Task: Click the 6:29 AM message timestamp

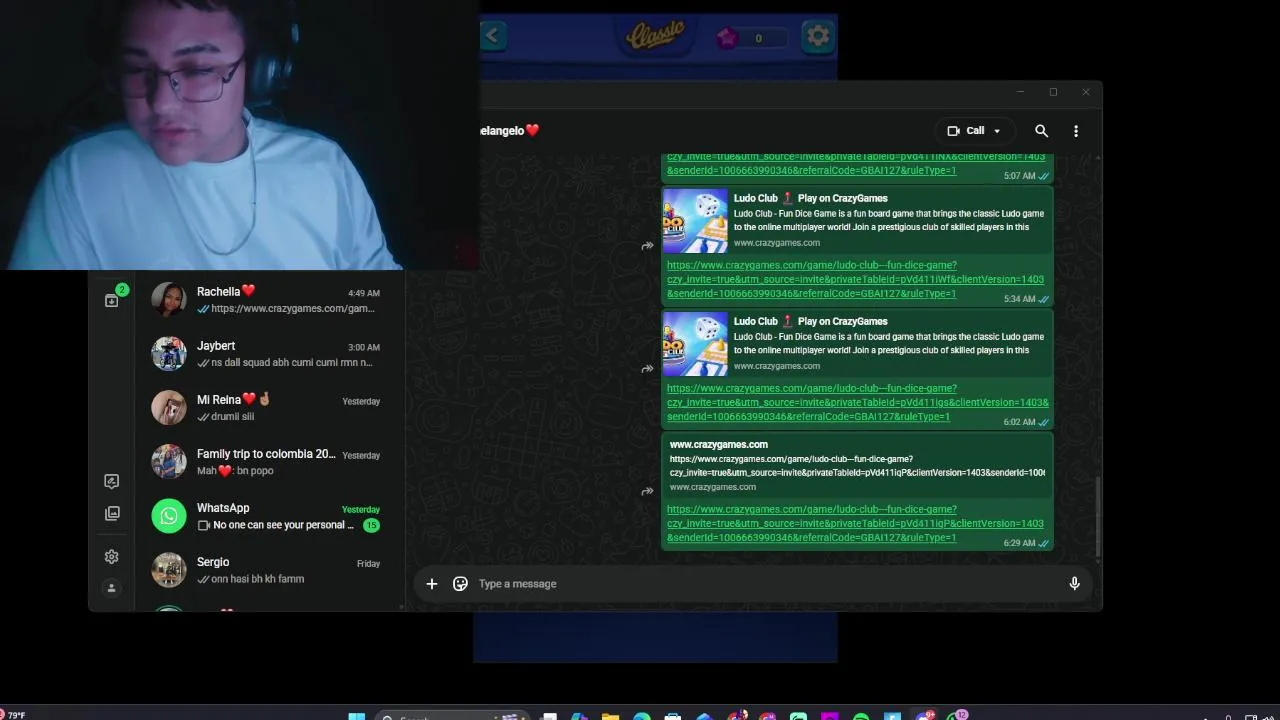Action: (x=1019, y=543)
